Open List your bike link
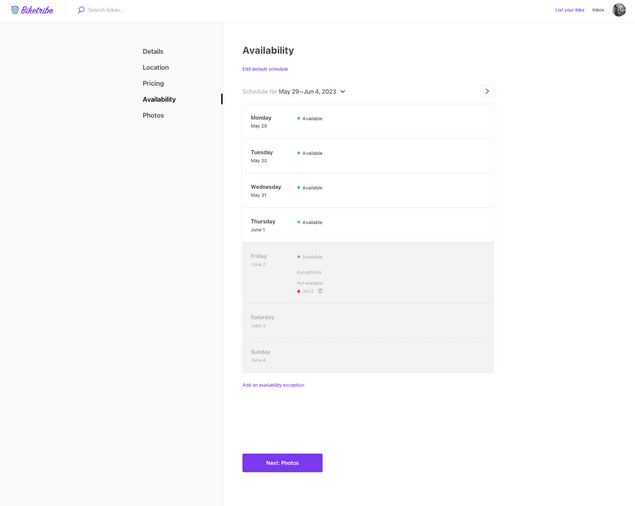The image size is (635, 506). pos(569,10)
